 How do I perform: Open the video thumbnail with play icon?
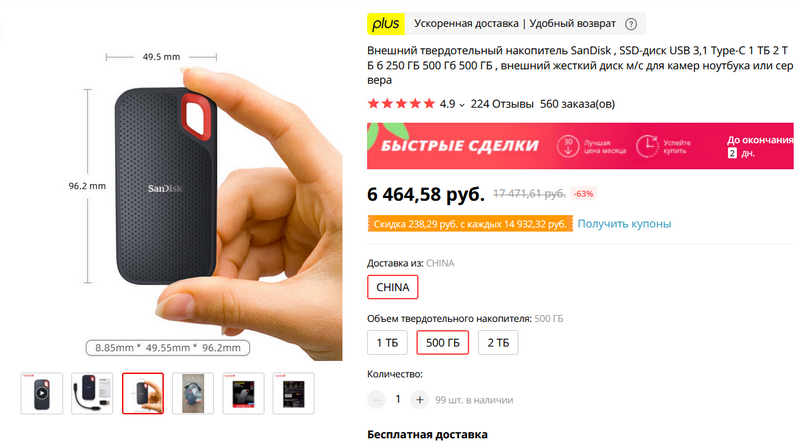42,393
